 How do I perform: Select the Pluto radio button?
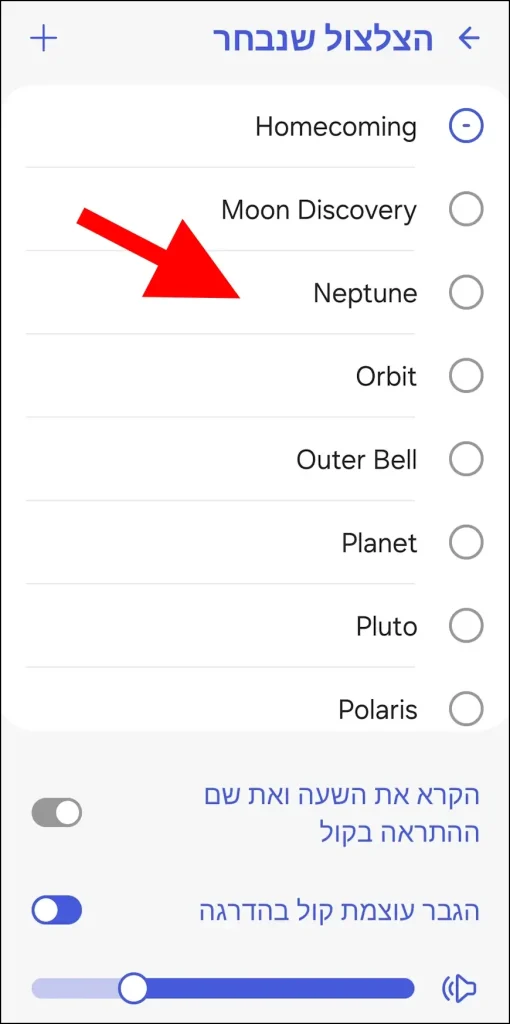coord(466,626)
